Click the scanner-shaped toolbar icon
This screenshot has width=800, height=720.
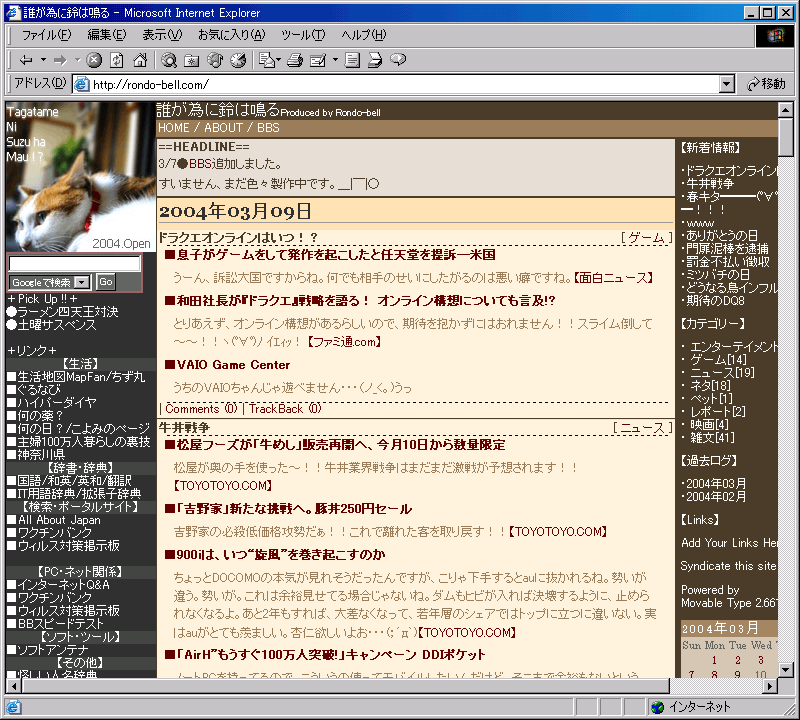point(375,60)
